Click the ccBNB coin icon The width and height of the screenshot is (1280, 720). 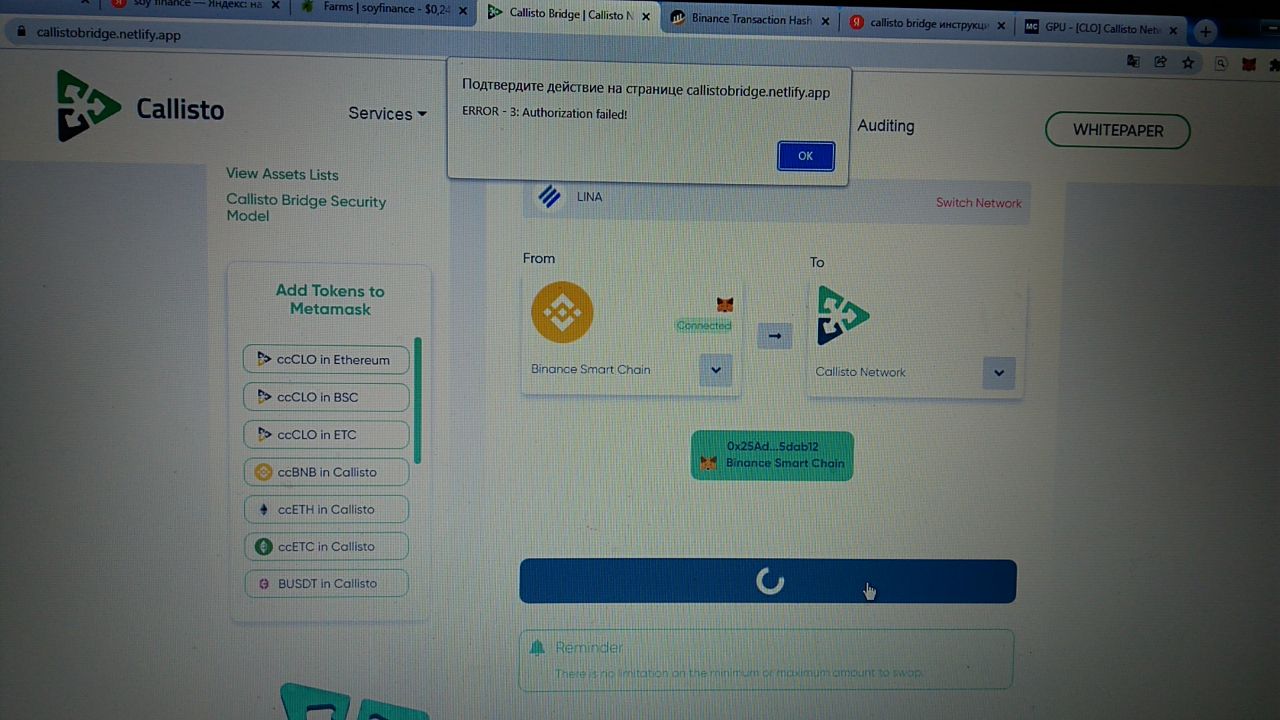[264, 472]
